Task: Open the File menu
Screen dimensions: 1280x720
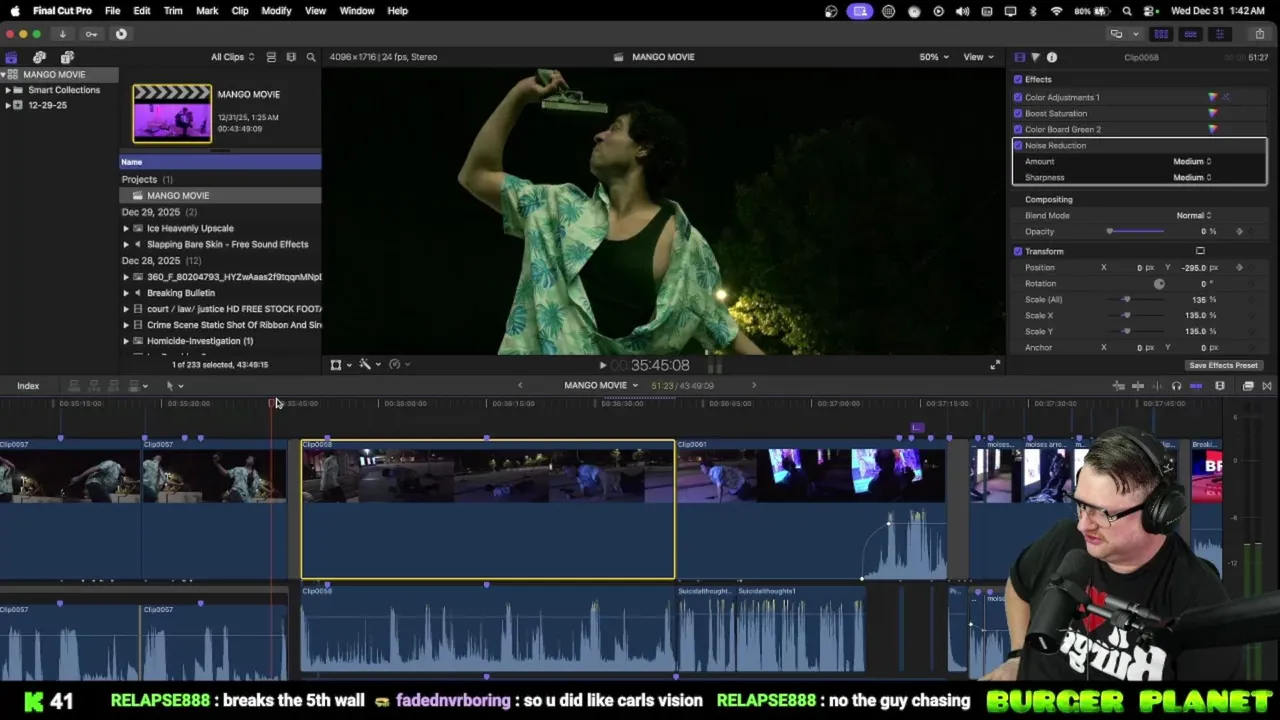Action: [x=112, y=11]
